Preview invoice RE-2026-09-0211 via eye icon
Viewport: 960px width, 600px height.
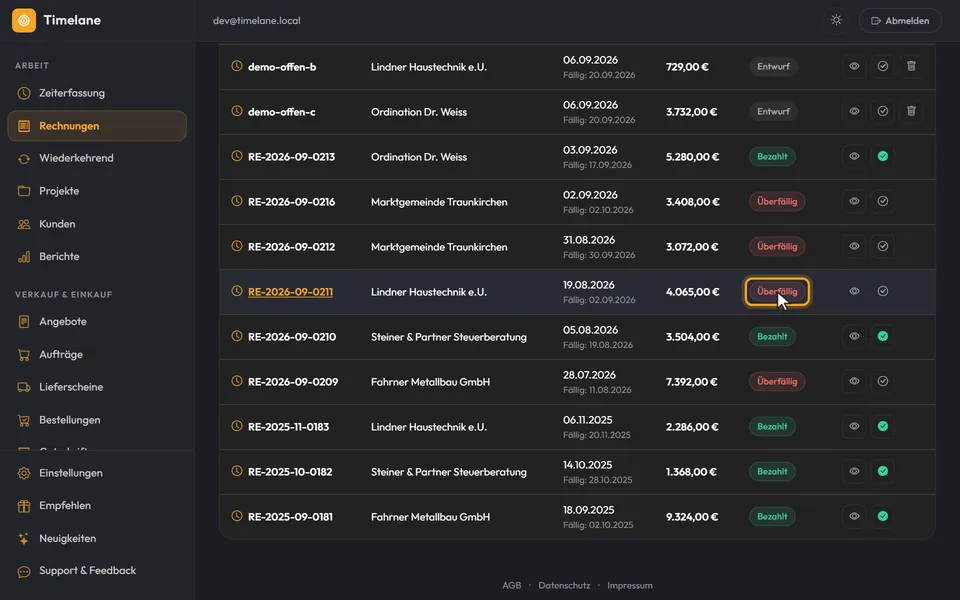tap(854, 291)
